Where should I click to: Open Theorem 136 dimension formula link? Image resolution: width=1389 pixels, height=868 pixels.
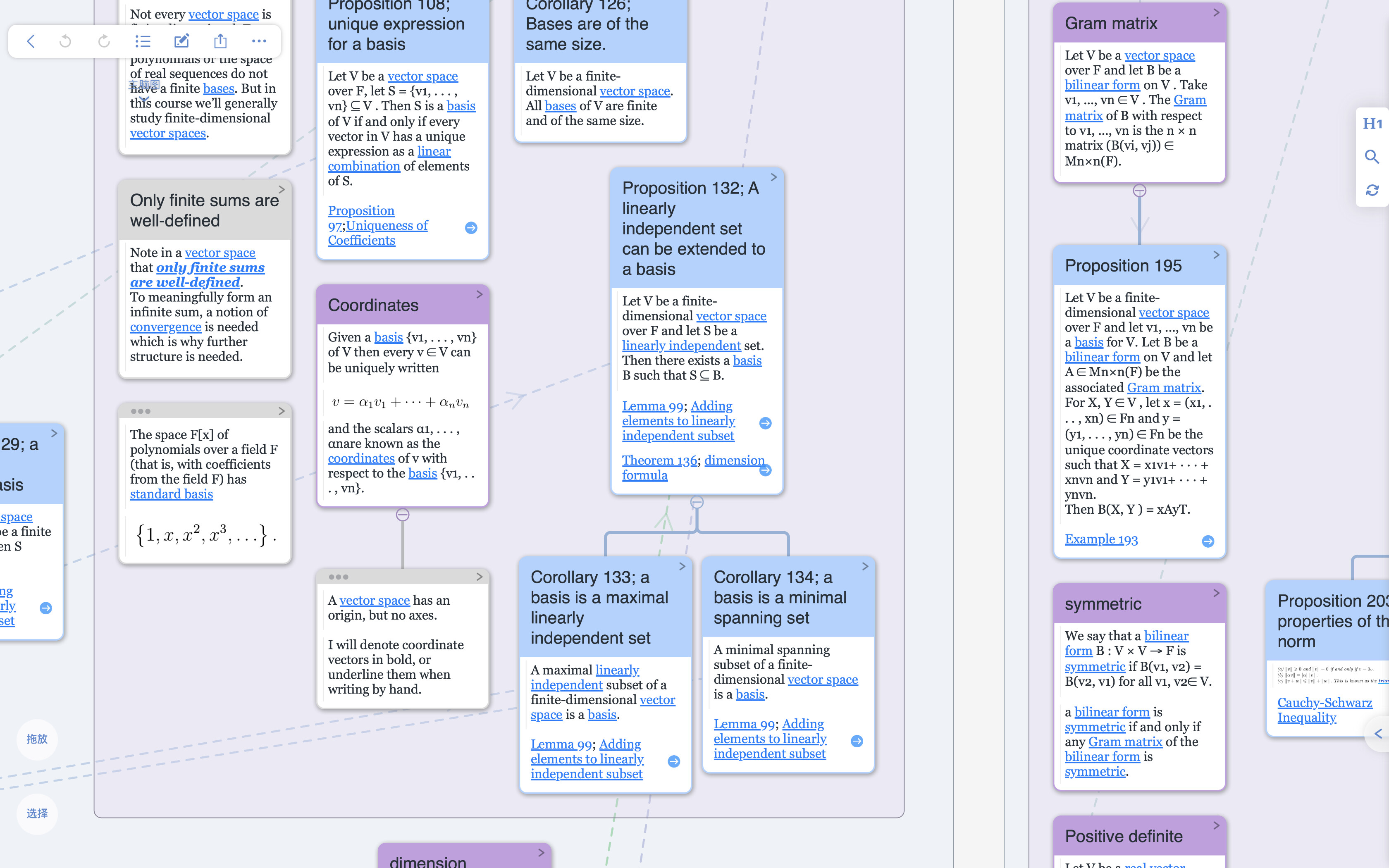click(x=693, y=468)
